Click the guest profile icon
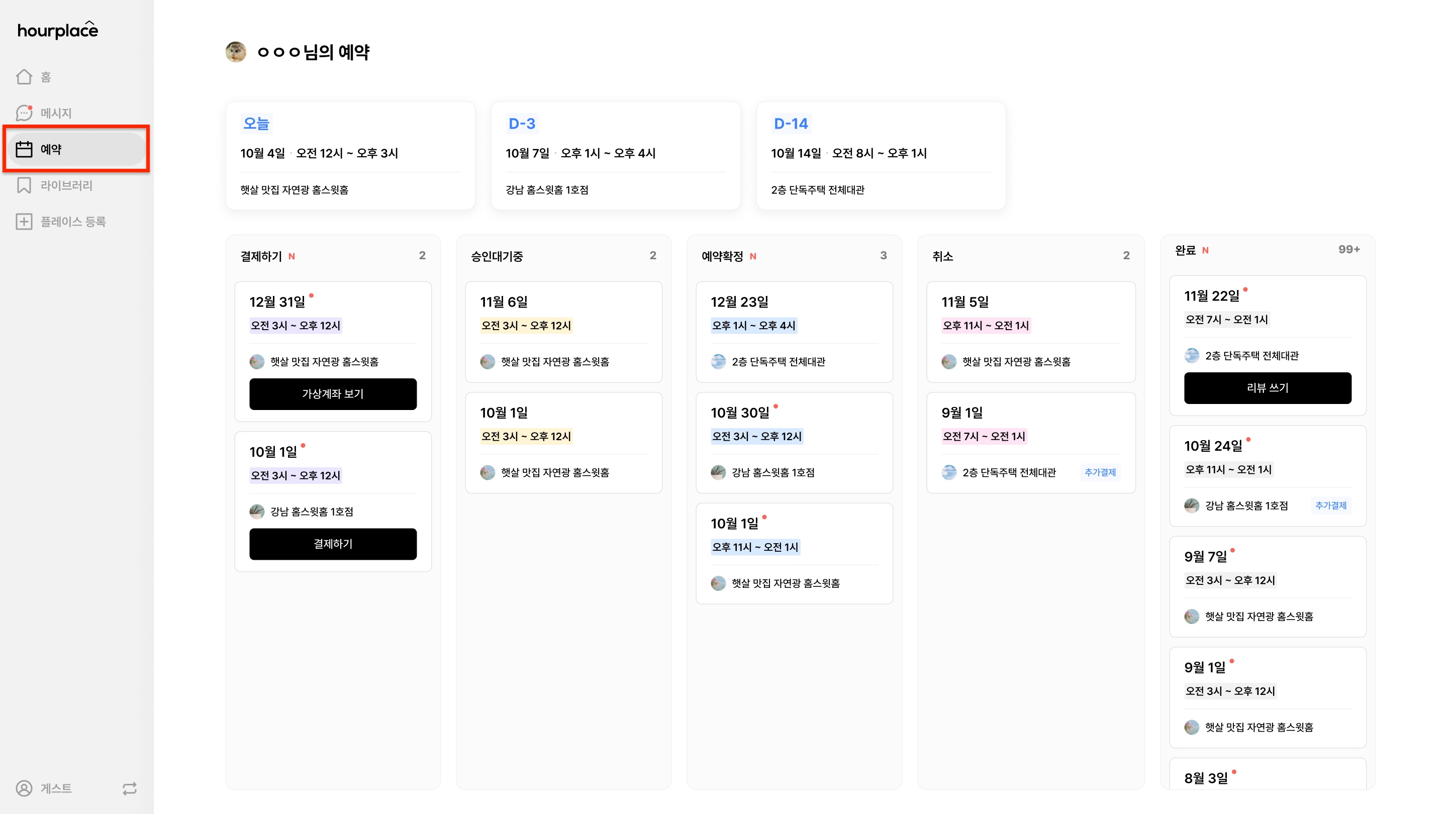Viewport: 1456px width, 814px height. pos(24,788)
